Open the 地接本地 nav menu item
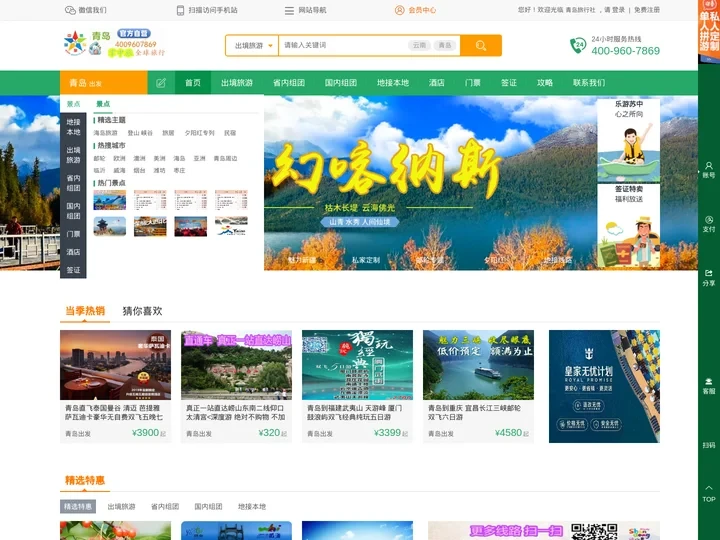This screenshot has width=720, height=540. [393, 83]
